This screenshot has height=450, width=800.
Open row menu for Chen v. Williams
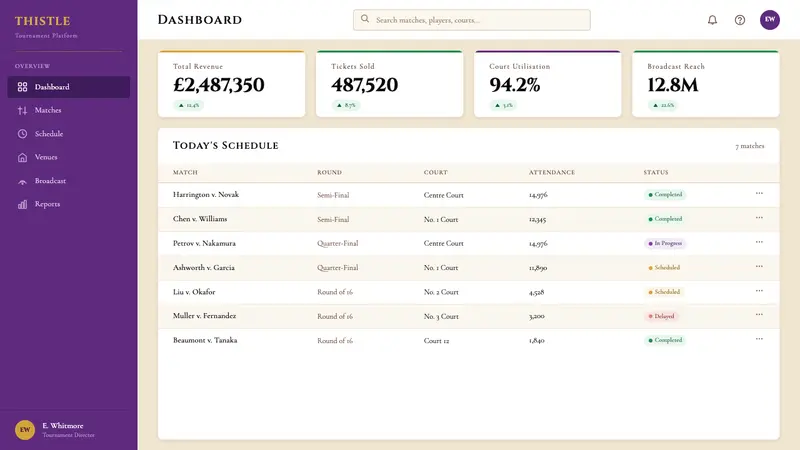759,218
